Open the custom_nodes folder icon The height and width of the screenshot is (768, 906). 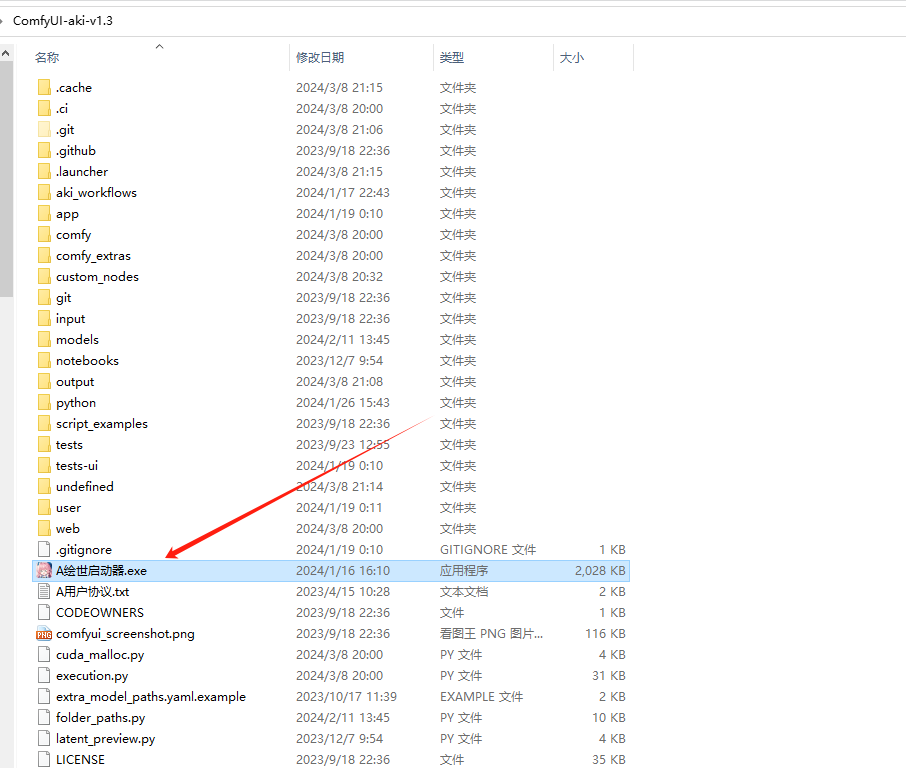pos(45,276)
